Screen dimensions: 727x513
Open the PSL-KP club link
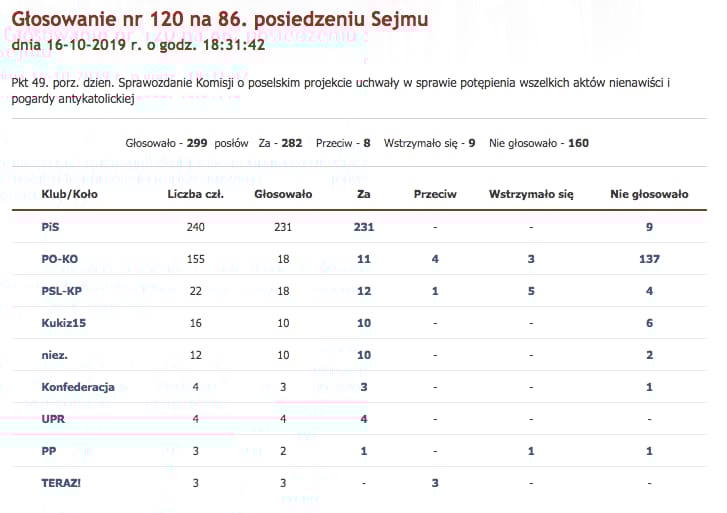point(61,291)
